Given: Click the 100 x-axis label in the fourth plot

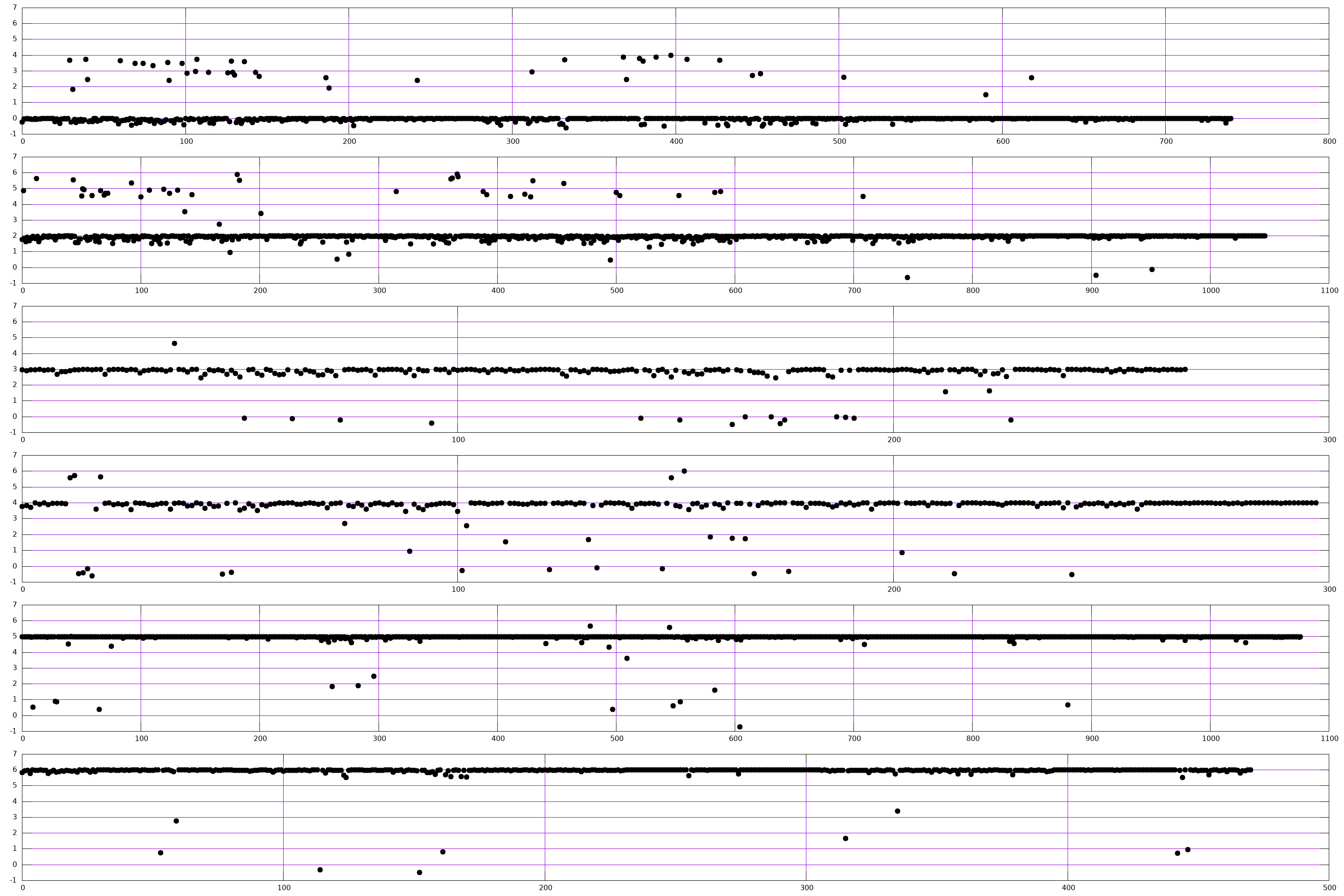Looking at the screenshot, I should (458, 589).
